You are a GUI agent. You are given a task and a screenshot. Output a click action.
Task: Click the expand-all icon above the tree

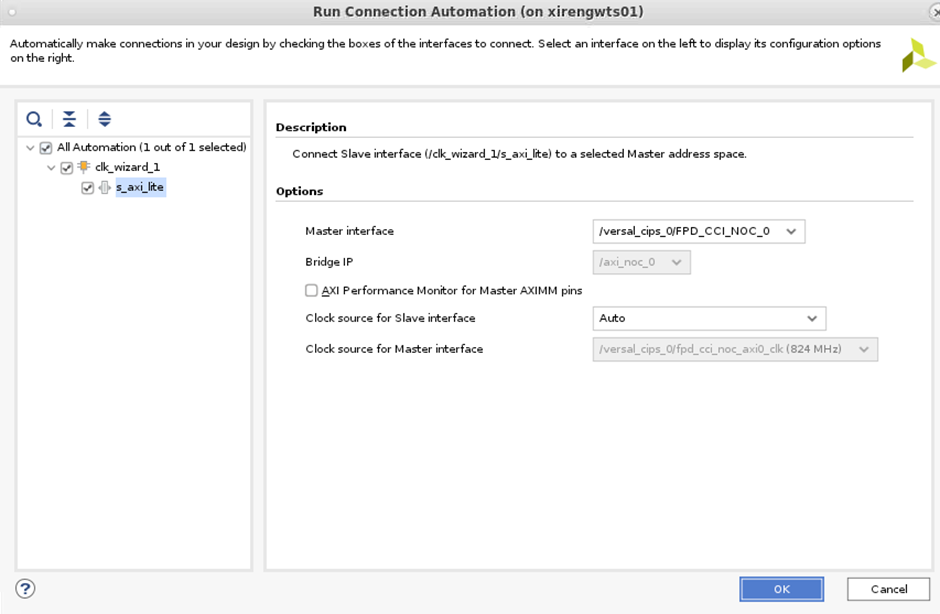[x=105, y=119]
